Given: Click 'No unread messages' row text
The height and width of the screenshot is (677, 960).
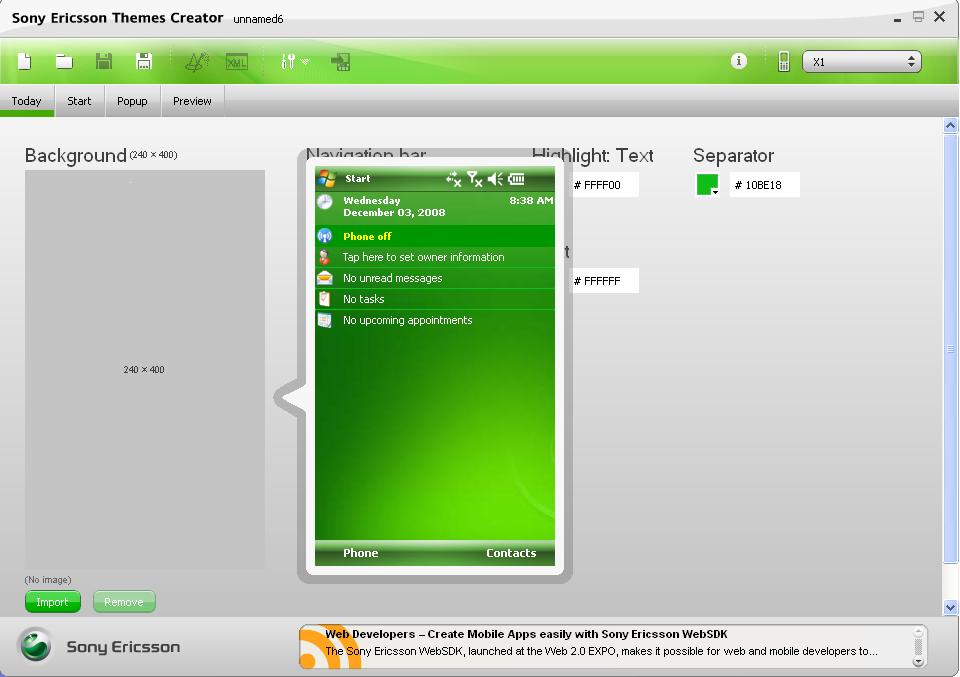Looking at the screenshot, I should pyautogui.click(x=392, y=278).
